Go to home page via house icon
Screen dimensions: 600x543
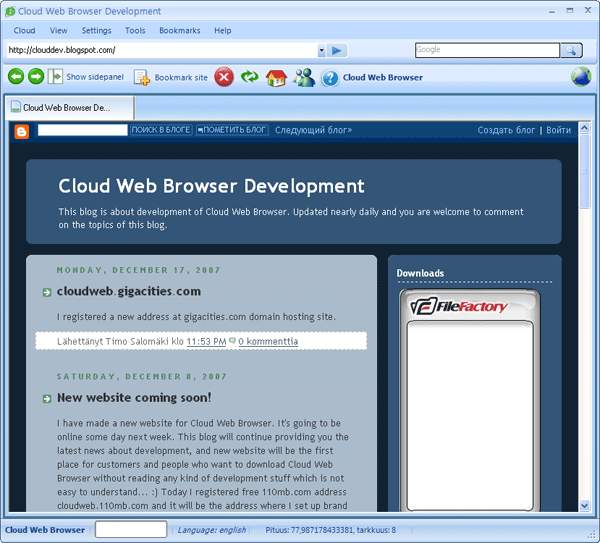coord(276,78)
